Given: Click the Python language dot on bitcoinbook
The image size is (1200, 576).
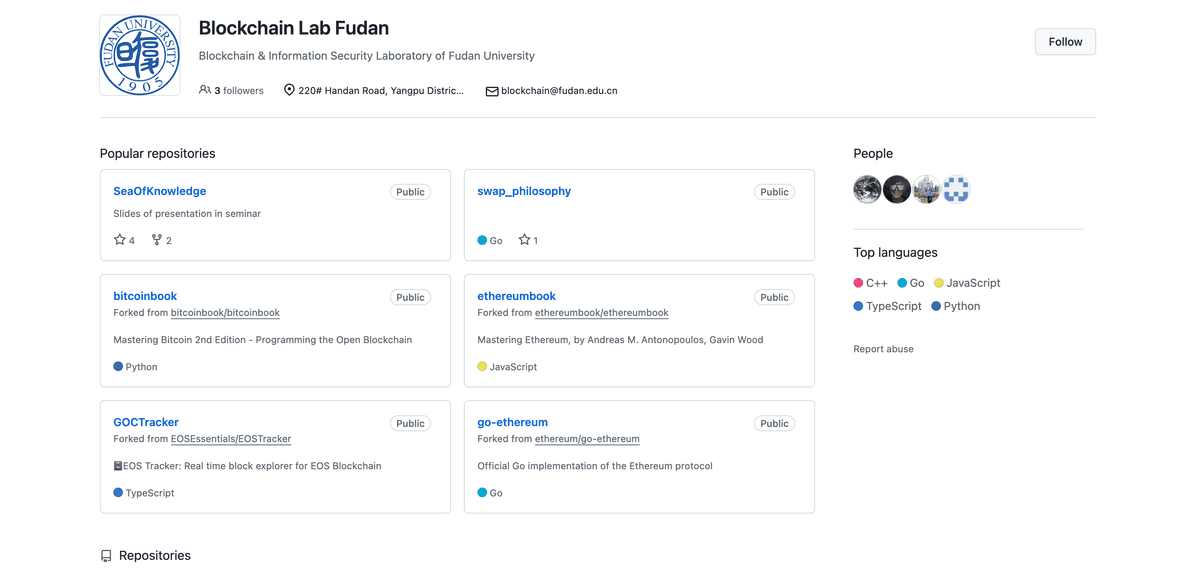Looking at the screenshot, I should pyautogui.click(x=118, y=366).
